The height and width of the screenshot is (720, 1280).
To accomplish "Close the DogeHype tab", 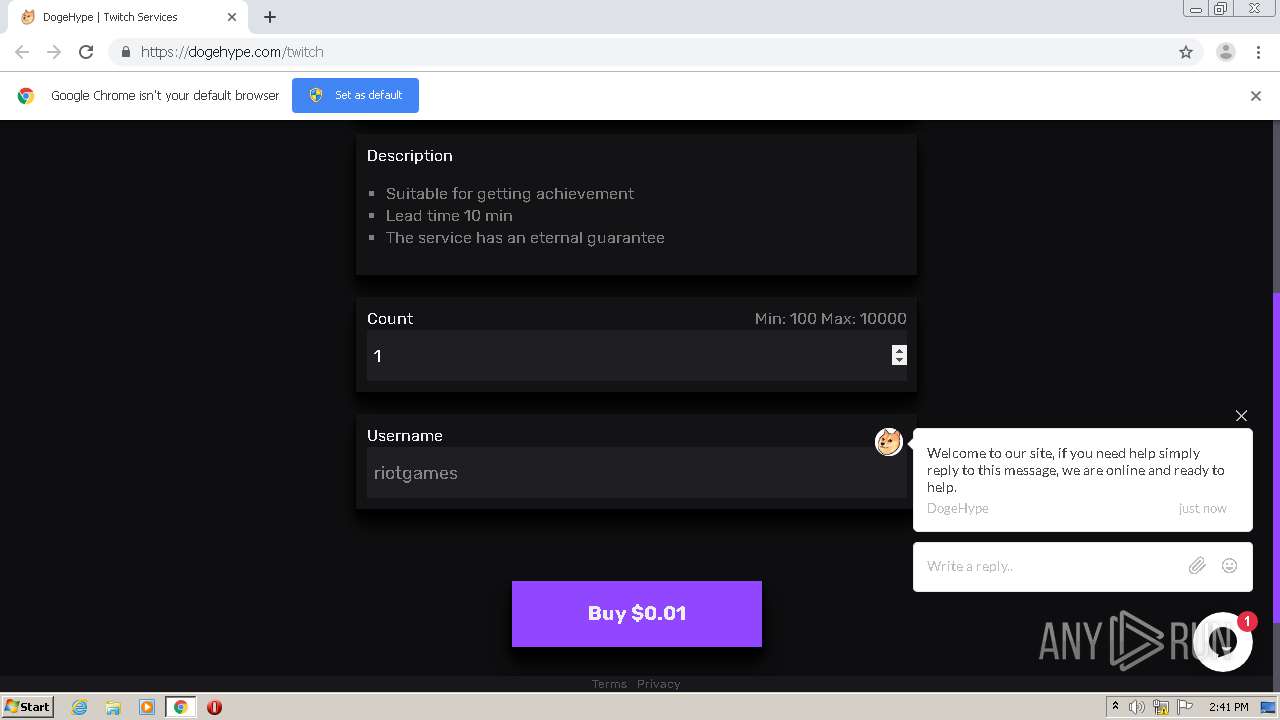I will coord(232,17).
